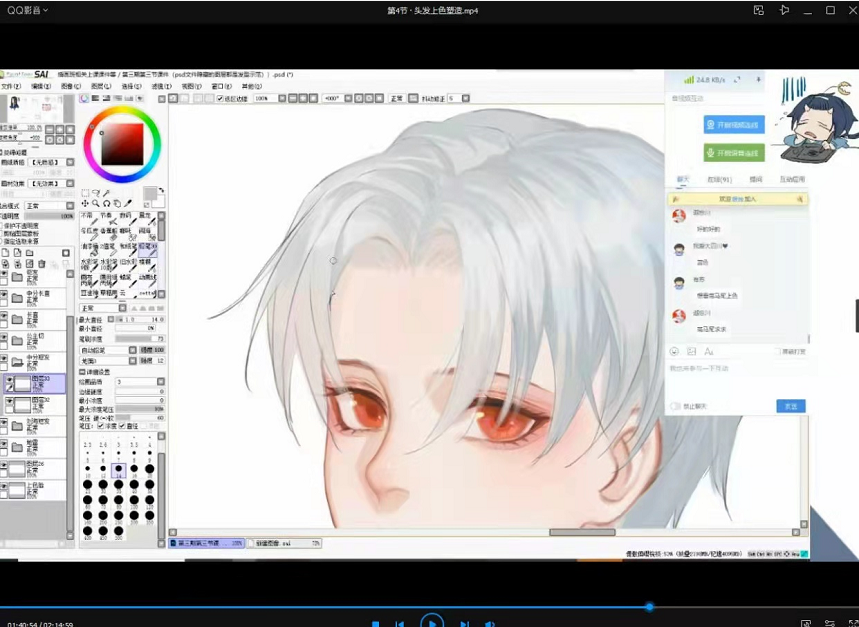The width and height of the screenshot is (859, 627).
Task: Create a new linework layer
Action: pyautogui.click(x=18, y=253)
